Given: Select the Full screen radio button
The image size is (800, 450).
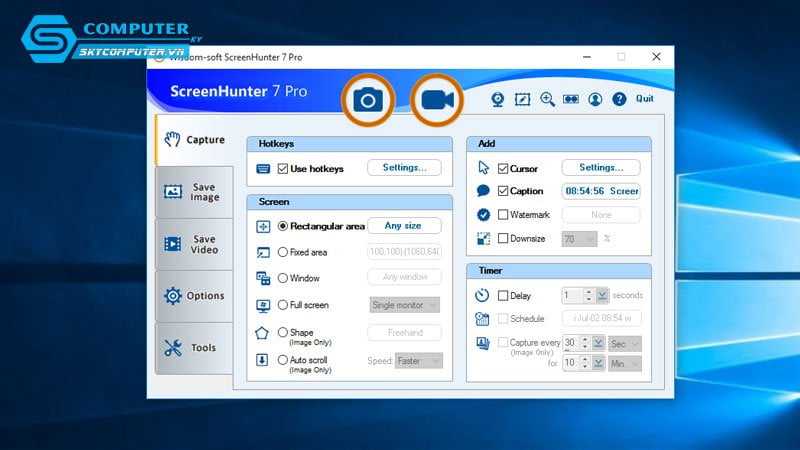Looking at the screenshot, I should 283,305.
